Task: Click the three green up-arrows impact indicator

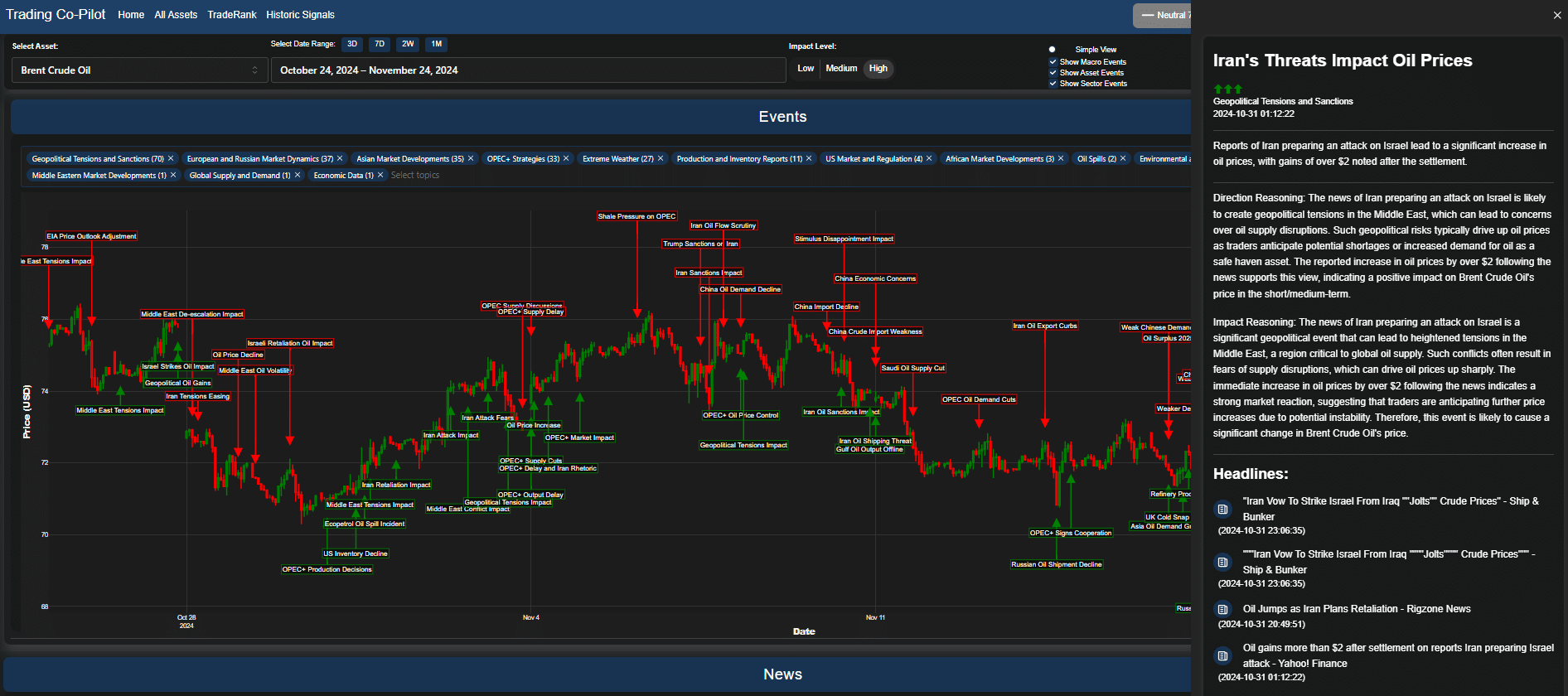Action: pos(1227,89)
